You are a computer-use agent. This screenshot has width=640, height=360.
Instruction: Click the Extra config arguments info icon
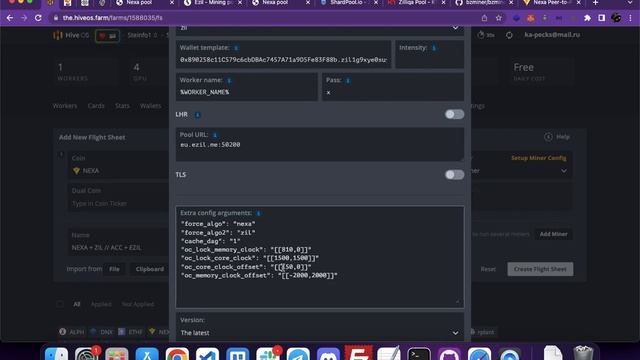coord(258,213)
